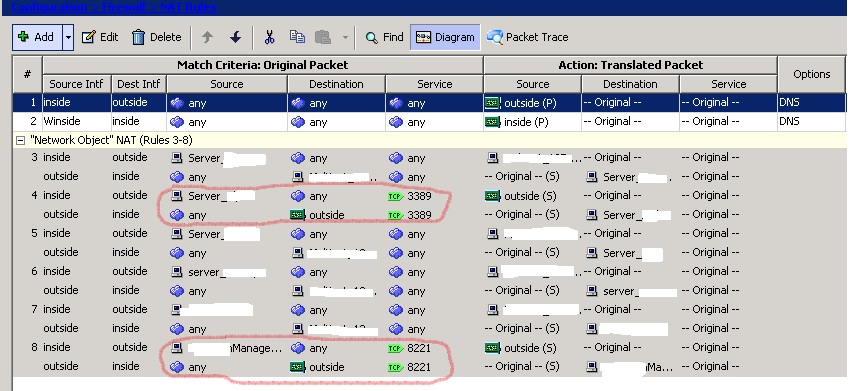Click the Delete toolbar button
This screenshot has height=391, width=852.
(x=156, y=37)
